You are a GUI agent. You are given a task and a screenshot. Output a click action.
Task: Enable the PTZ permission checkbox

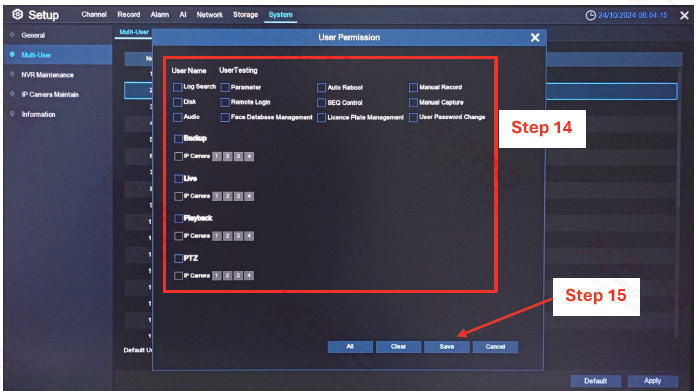pyautogui.click(x=178, y=258)
